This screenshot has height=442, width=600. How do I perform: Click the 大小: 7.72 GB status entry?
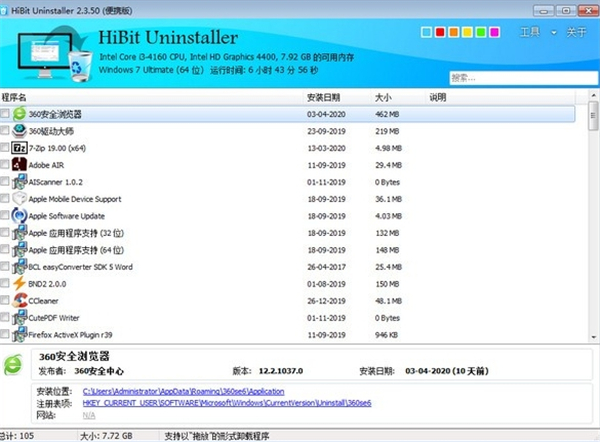[106, 436]
